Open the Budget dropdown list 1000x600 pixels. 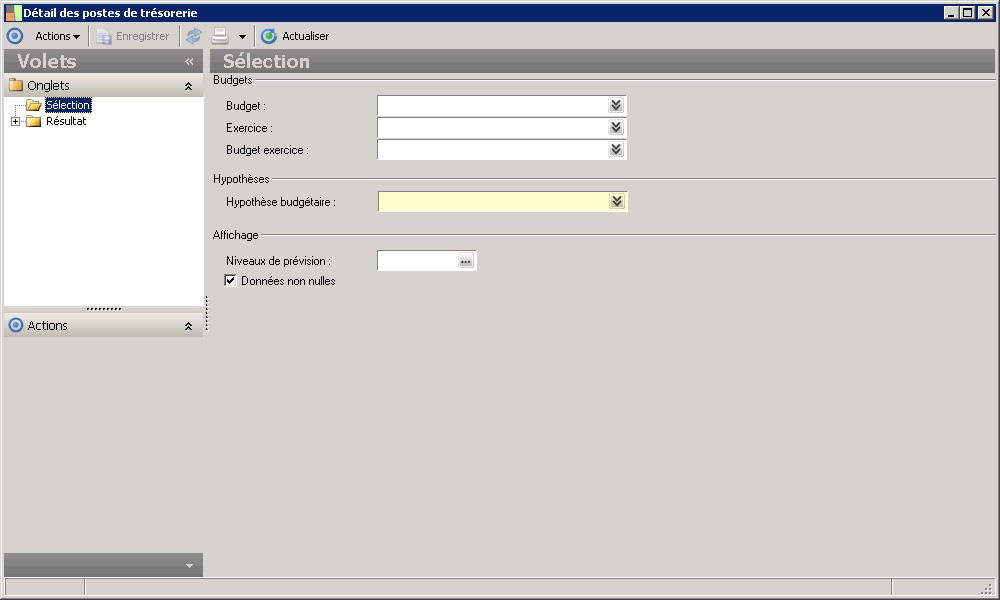[615, 106]
